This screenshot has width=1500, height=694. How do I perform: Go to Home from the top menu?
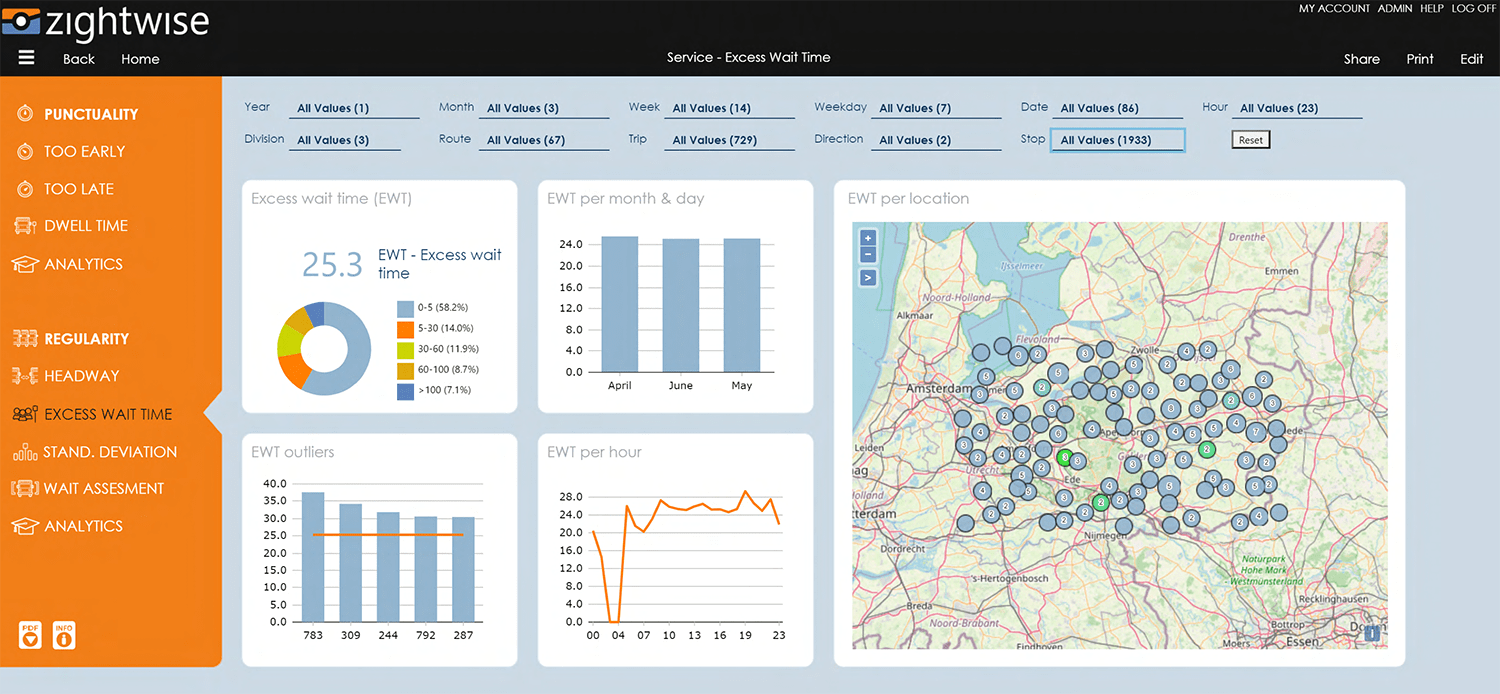pyautogui.click(x=140, y=59)
